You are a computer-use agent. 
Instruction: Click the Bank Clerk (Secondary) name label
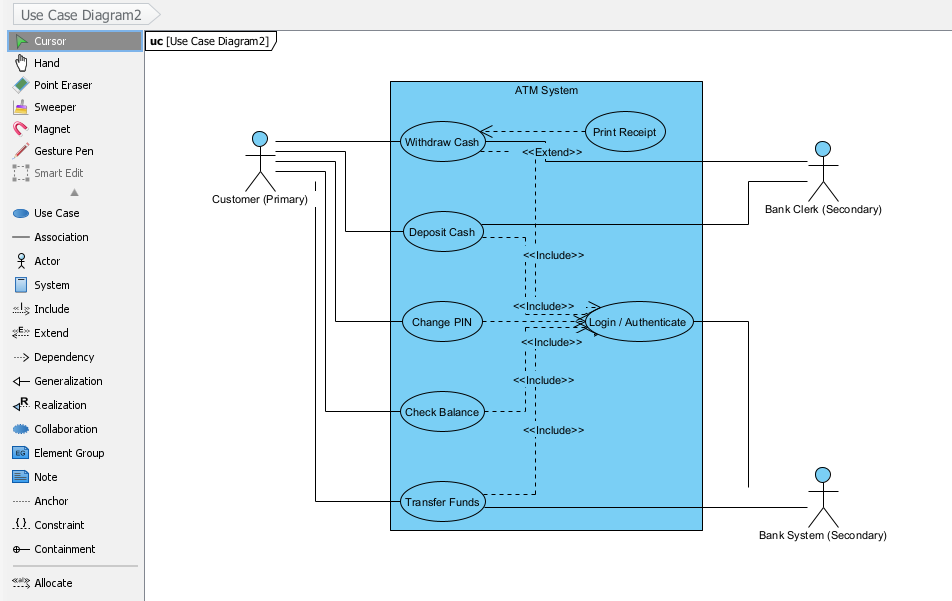tap(823, 209)
